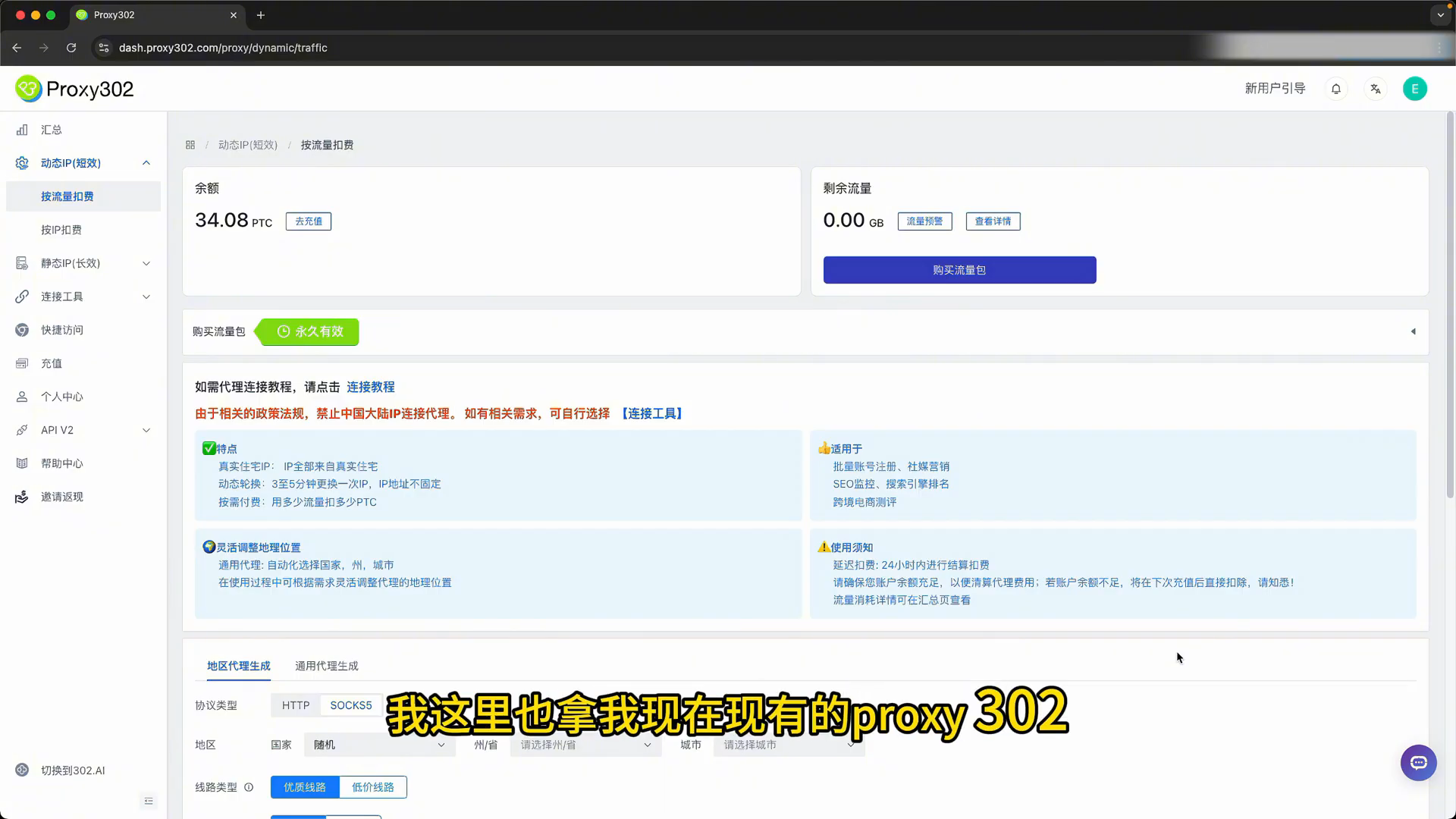Click the 静态IP server icon
Viewport: 1456px width, 819px height.
click(x=22, y=263)
